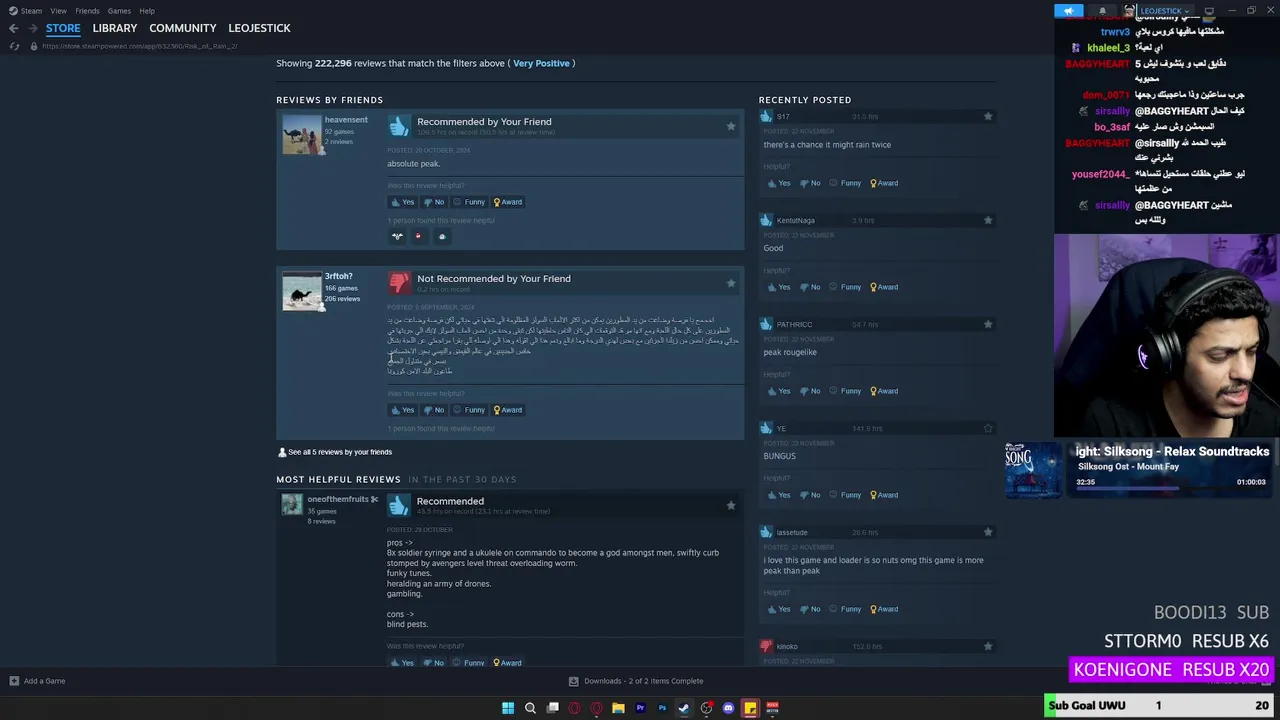
Task: Open taskbar Search
Action: point(530,708)
